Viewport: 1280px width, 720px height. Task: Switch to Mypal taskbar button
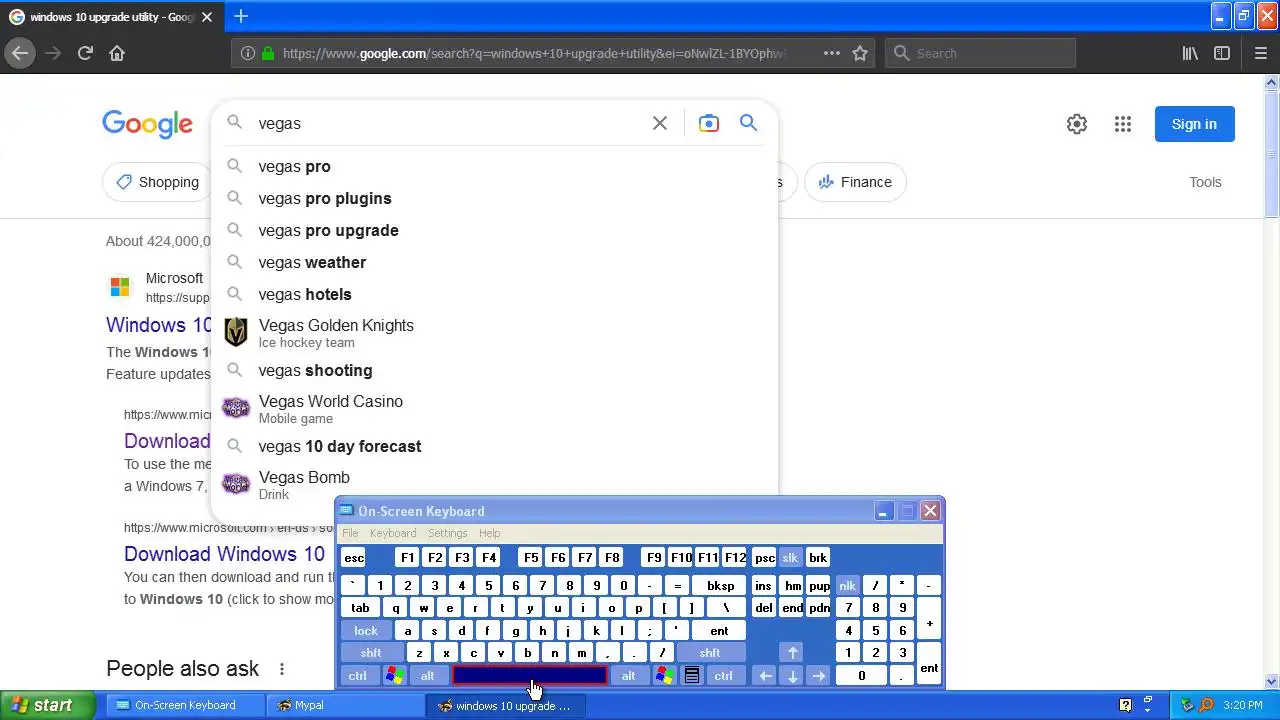click(x=346, y=705)
